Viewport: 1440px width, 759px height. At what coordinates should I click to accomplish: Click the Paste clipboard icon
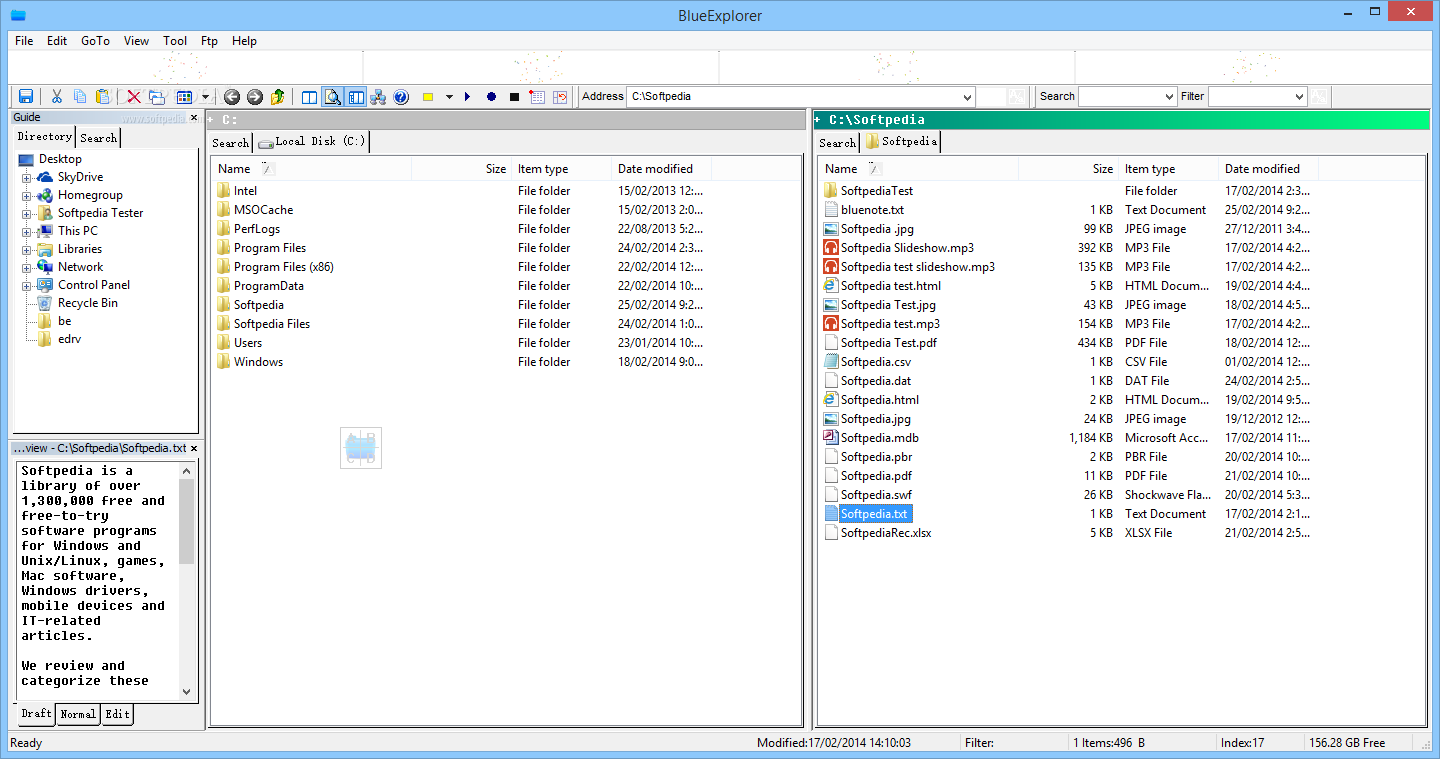pyautogui.click(x=103, y=97)
